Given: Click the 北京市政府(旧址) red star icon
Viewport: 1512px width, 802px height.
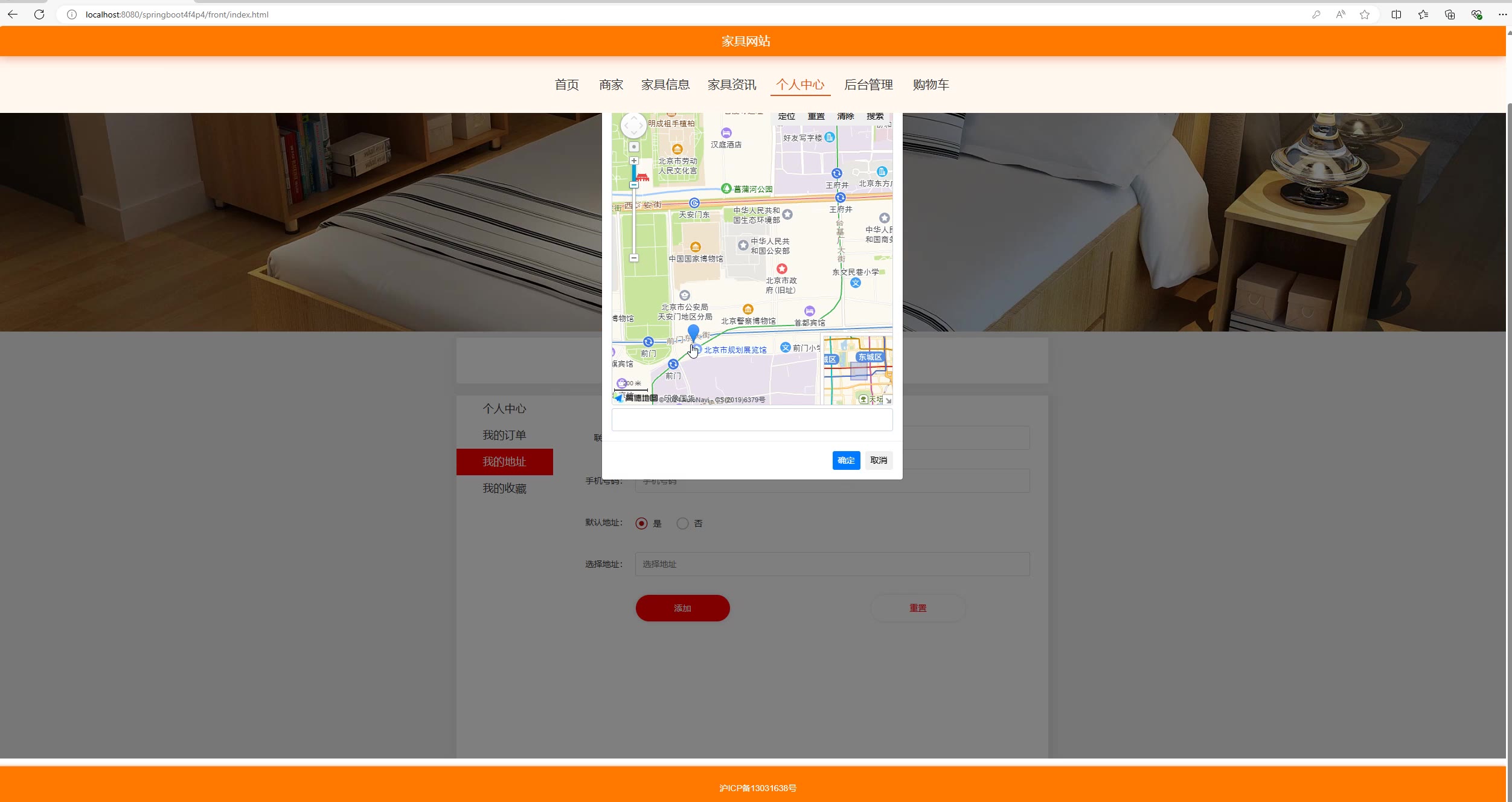Looking at the screenshot, I should 782,269.
